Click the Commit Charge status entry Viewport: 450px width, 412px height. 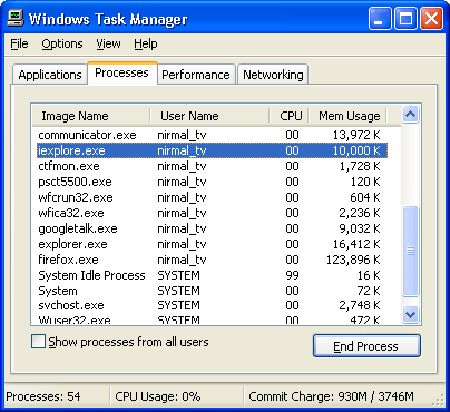331,397
